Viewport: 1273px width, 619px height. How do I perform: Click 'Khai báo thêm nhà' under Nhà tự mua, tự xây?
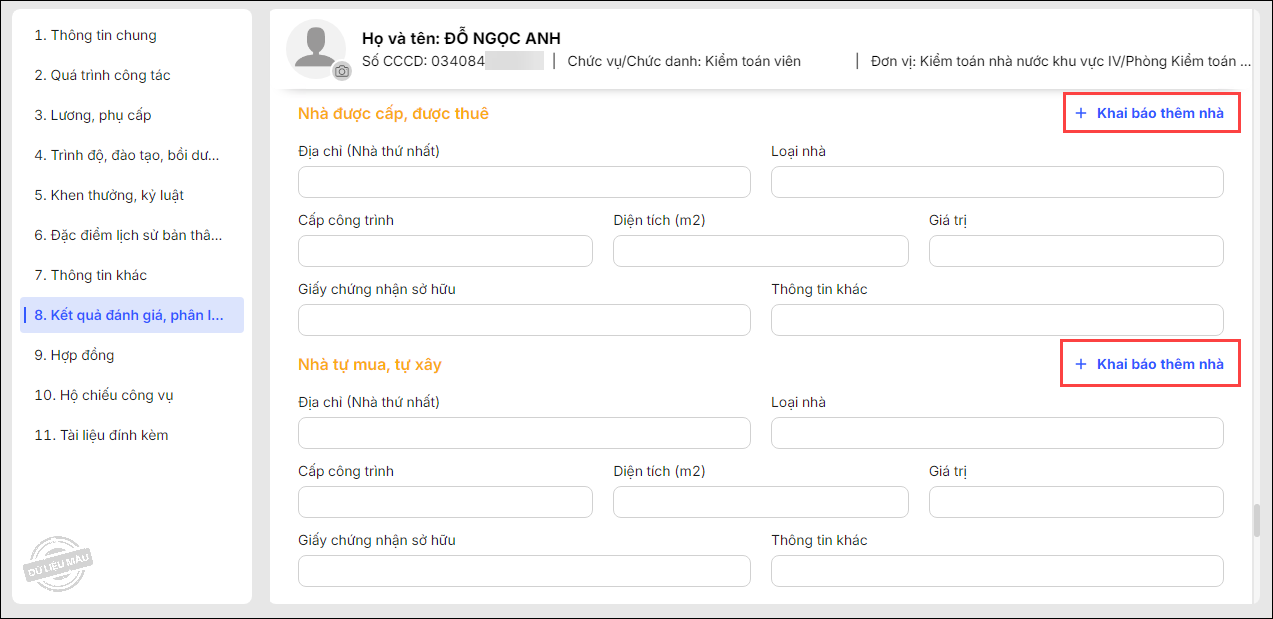1150,364
